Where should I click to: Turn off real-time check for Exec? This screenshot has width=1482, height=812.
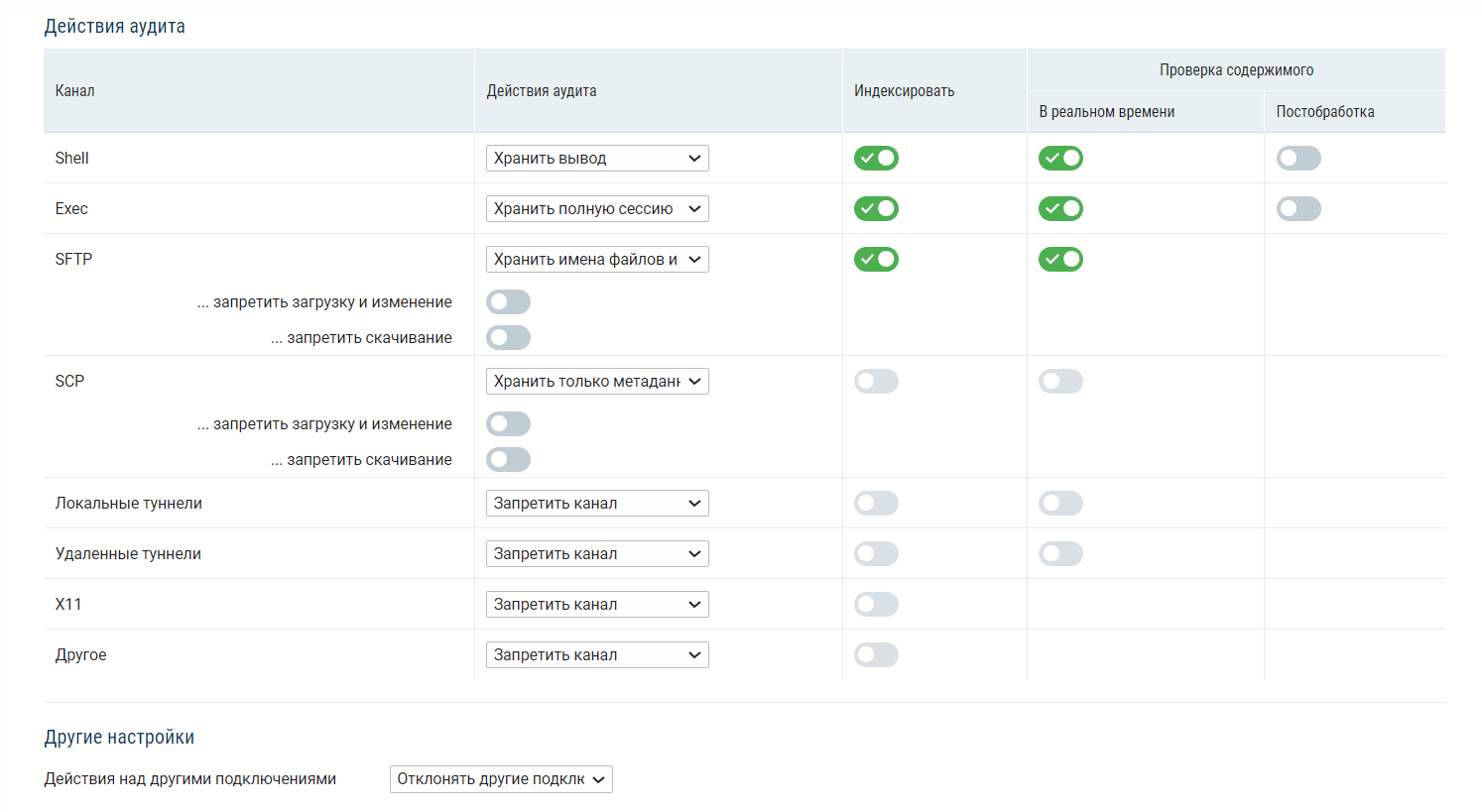pos(1060,209)
